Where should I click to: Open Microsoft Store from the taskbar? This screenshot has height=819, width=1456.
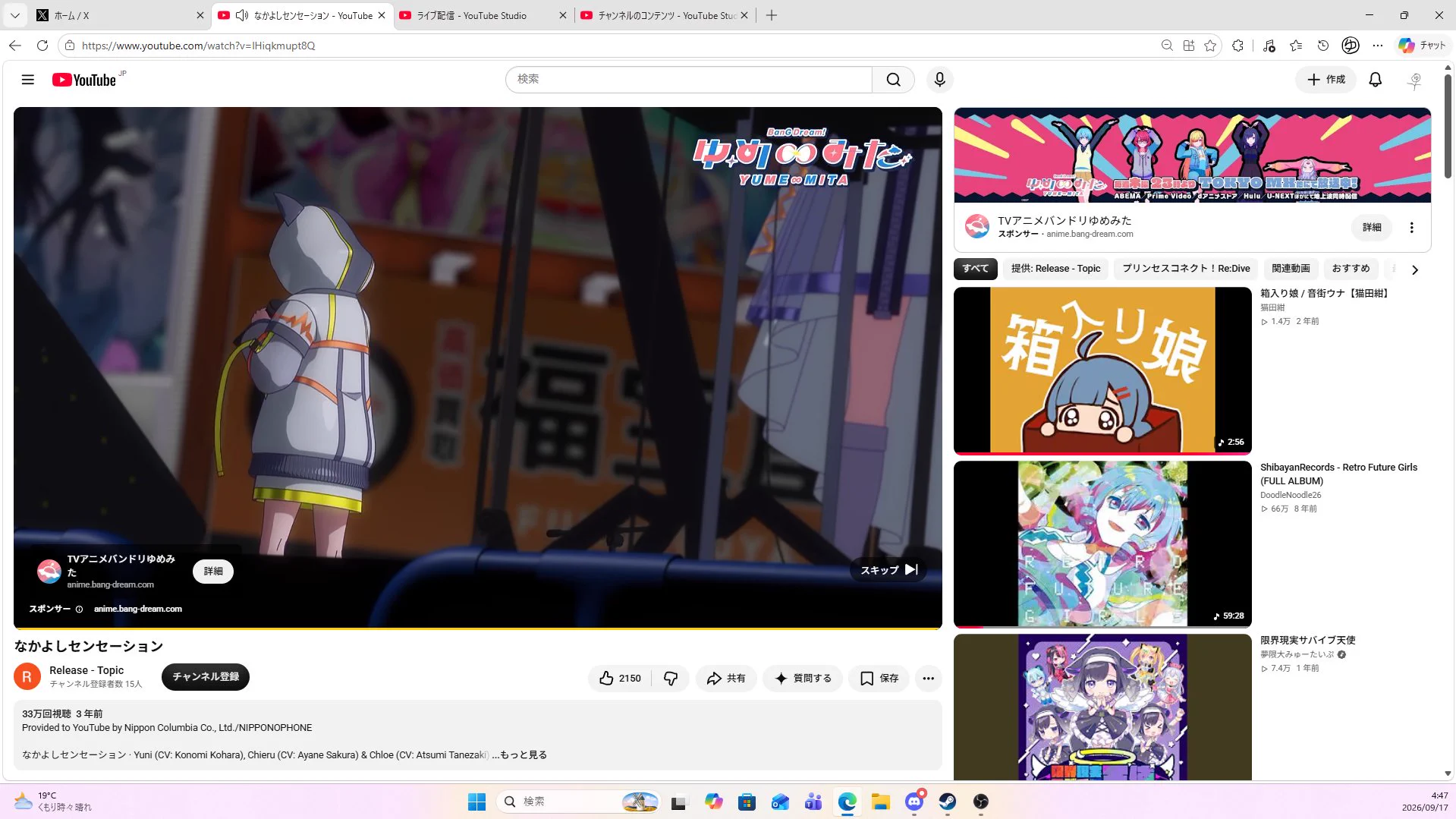[747, 802]
